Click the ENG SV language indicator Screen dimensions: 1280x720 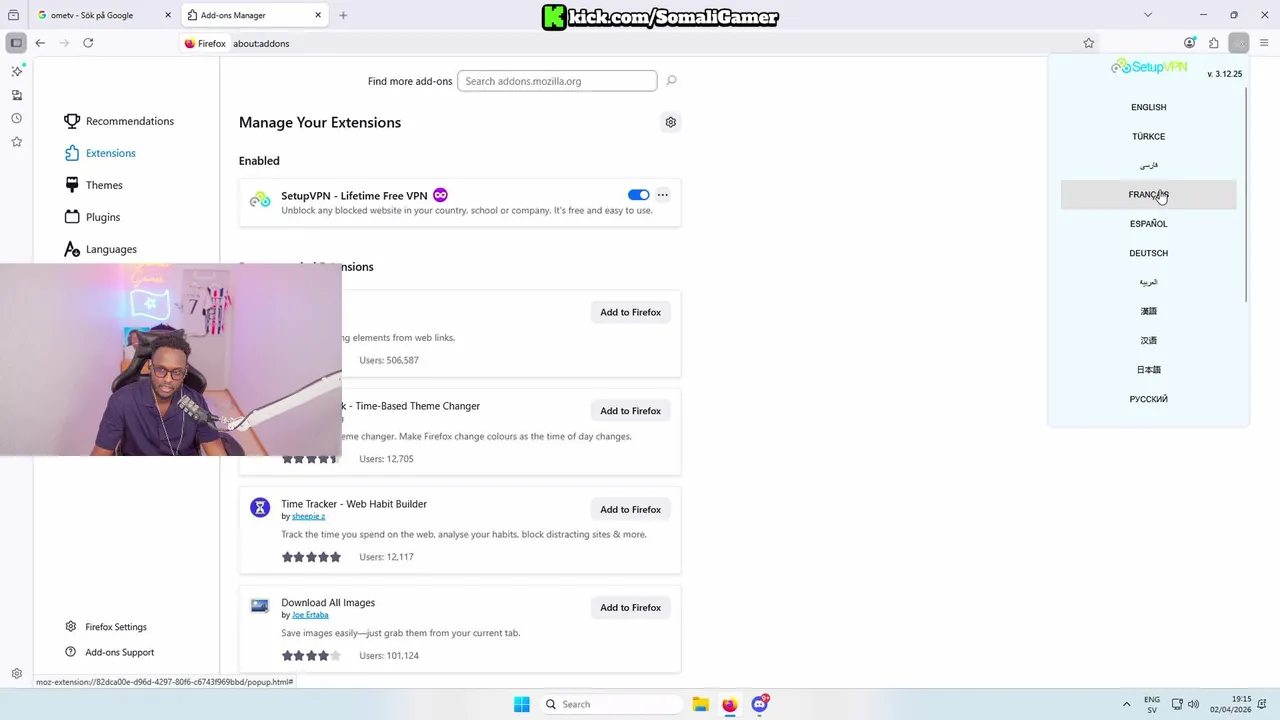[x=1152, y=704]
